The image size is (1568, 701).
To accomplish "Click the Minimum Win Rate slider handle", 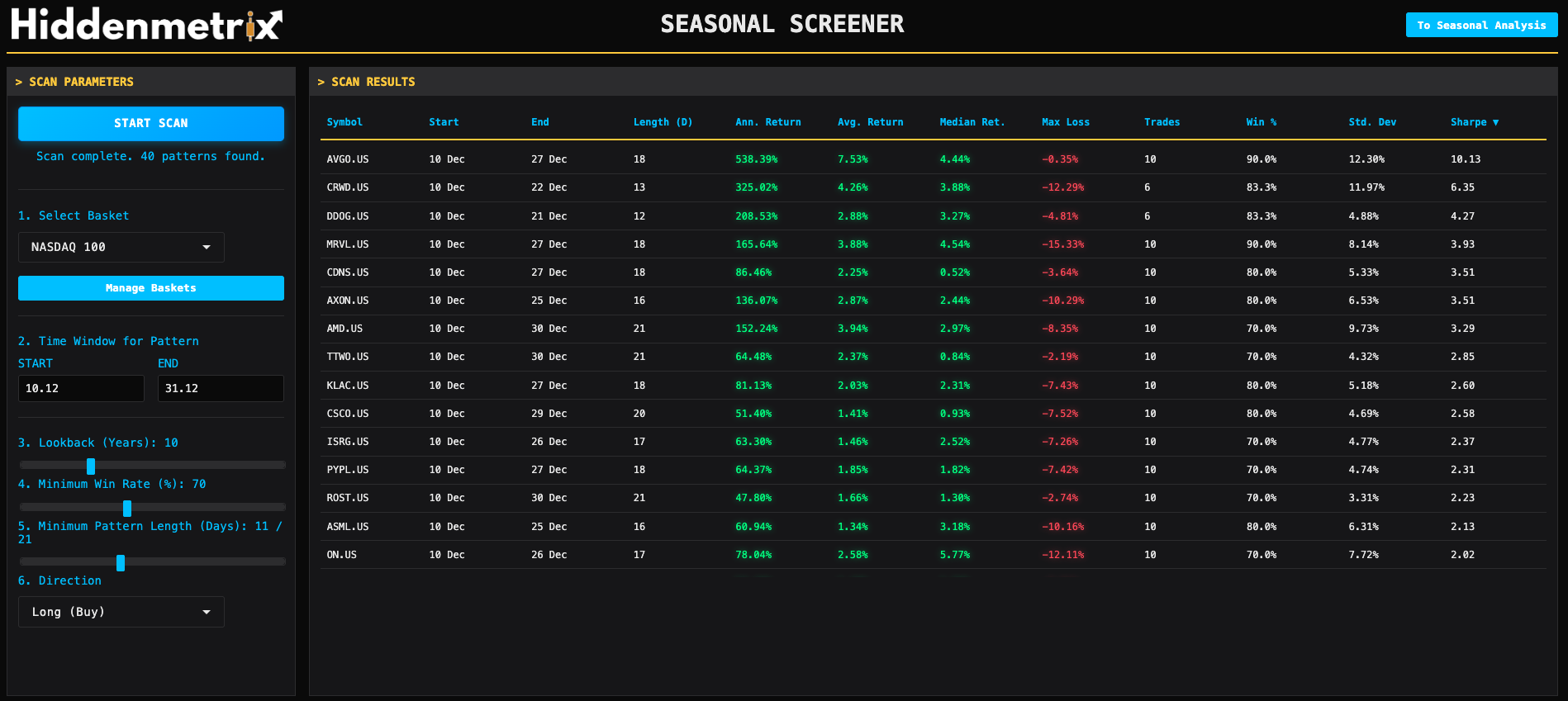I will click(x=127, y=508).
